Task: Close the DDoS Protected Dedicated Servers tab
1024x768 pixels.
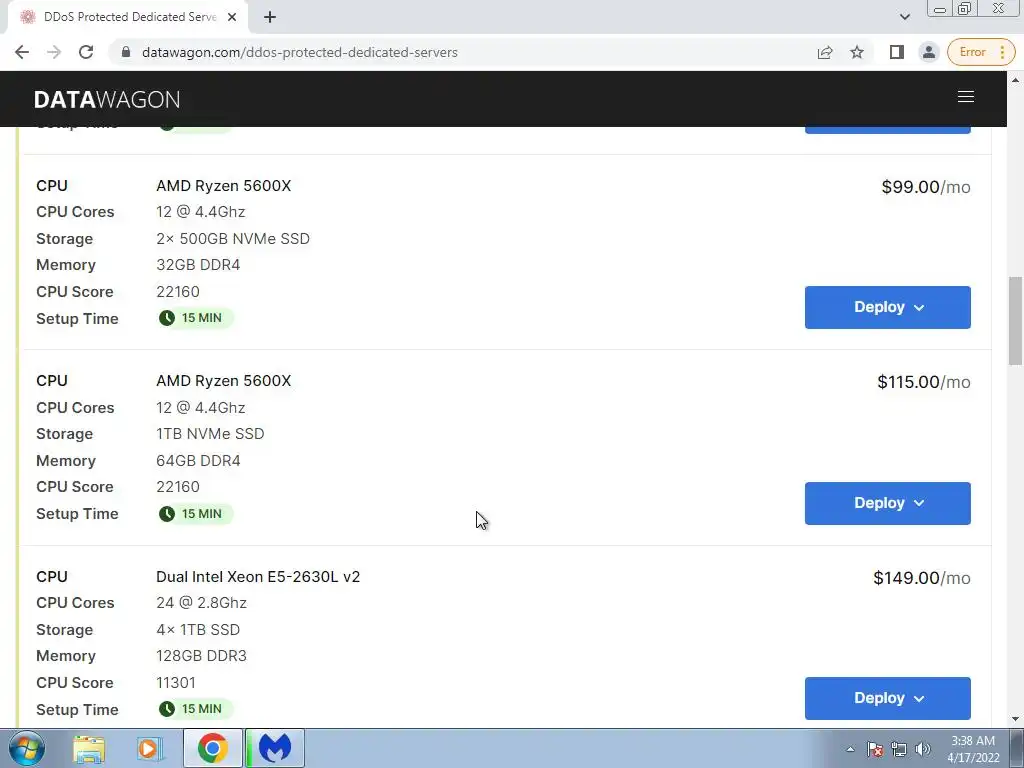Action: [232, 17]
